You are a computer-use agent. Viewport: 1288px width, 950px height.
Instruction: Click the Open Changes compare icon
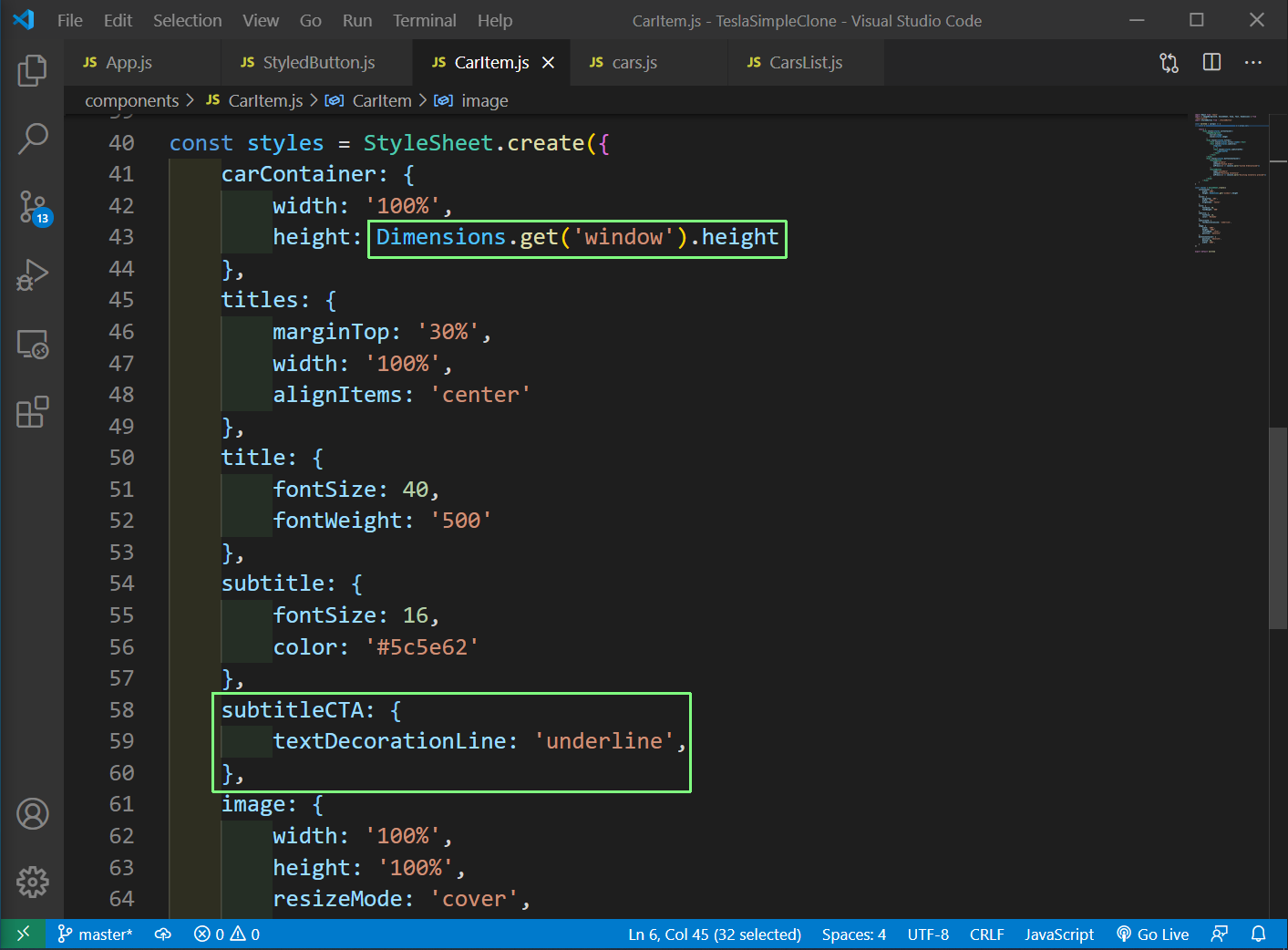1169,62
